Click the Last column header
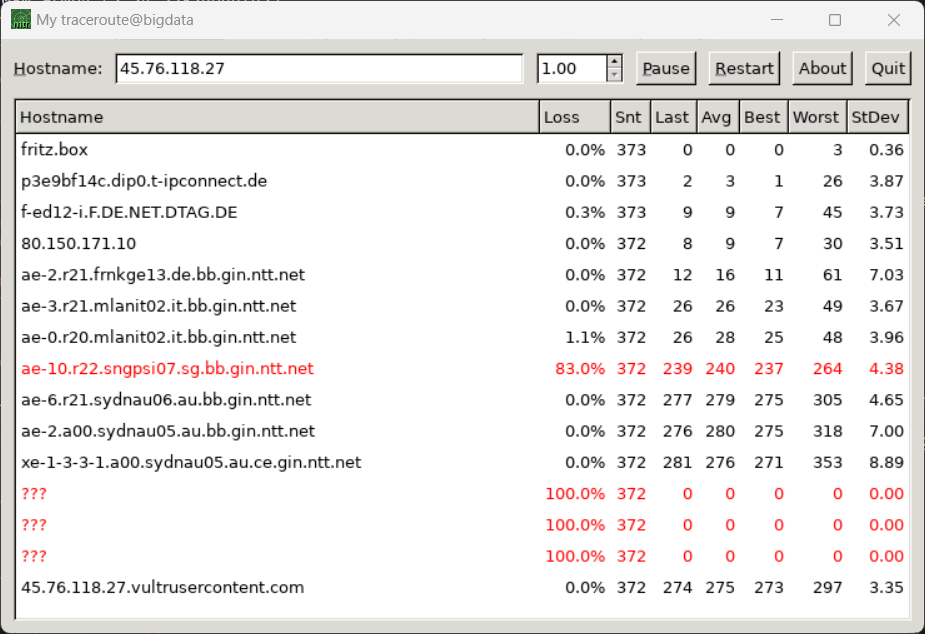 pyautogui.click(x=673, y=117)
